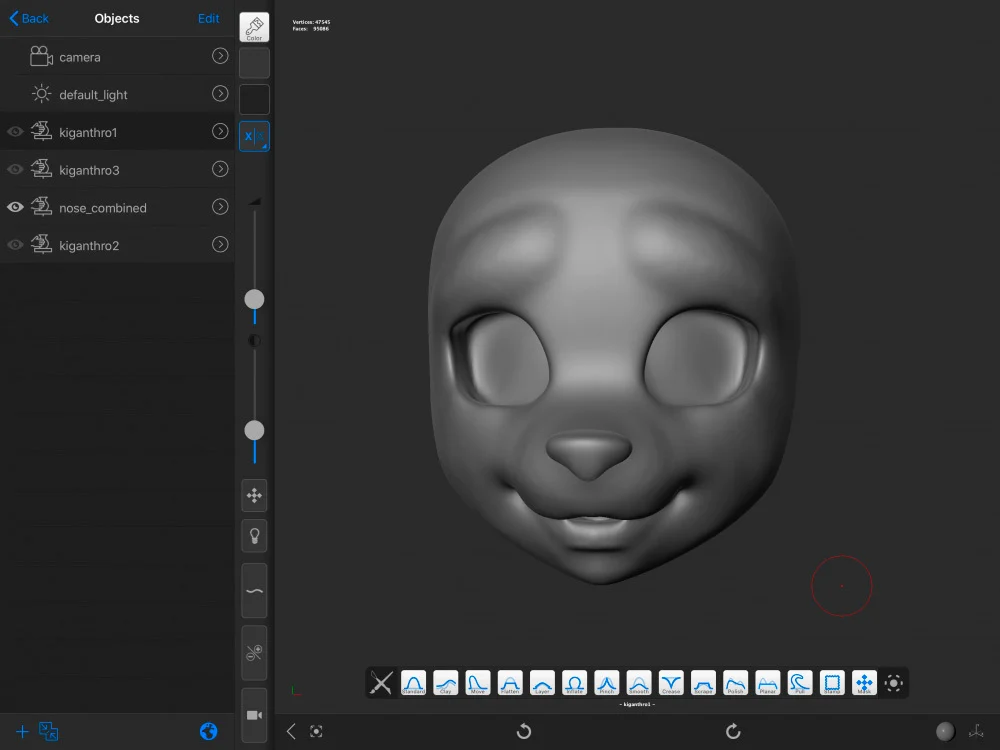Expand the camera object settings

tap(220, 57)
